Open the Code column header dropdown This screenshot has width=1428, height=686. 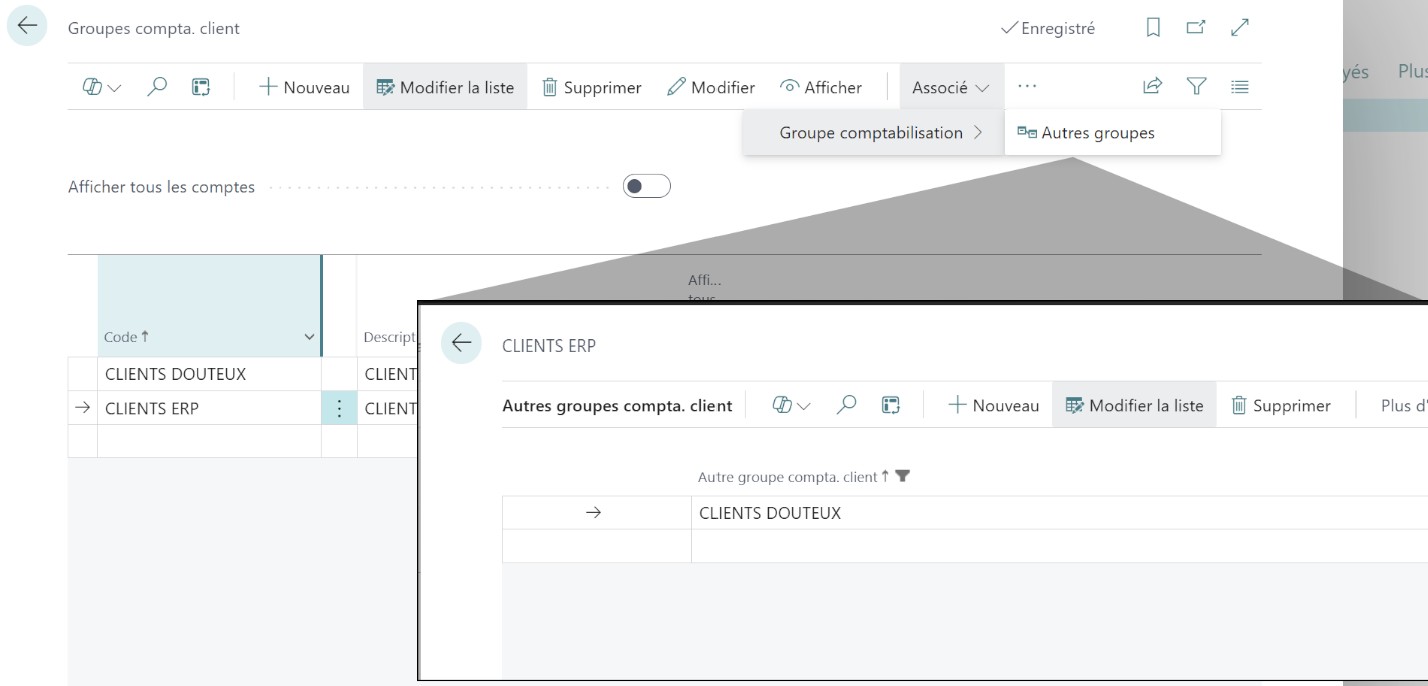[308, 338]
